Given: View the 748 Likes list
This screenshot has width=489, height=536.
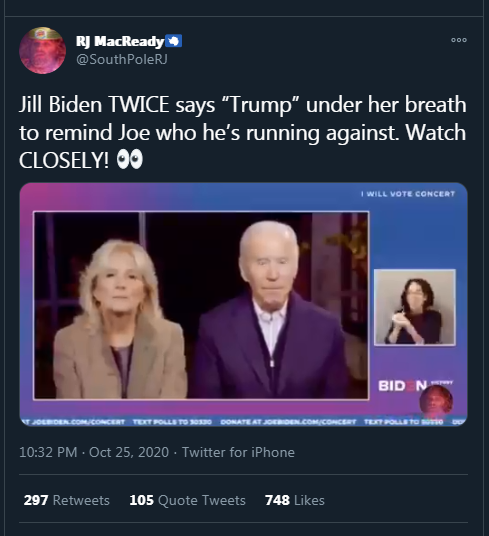Looking at the screenshot, I should 295,500.
